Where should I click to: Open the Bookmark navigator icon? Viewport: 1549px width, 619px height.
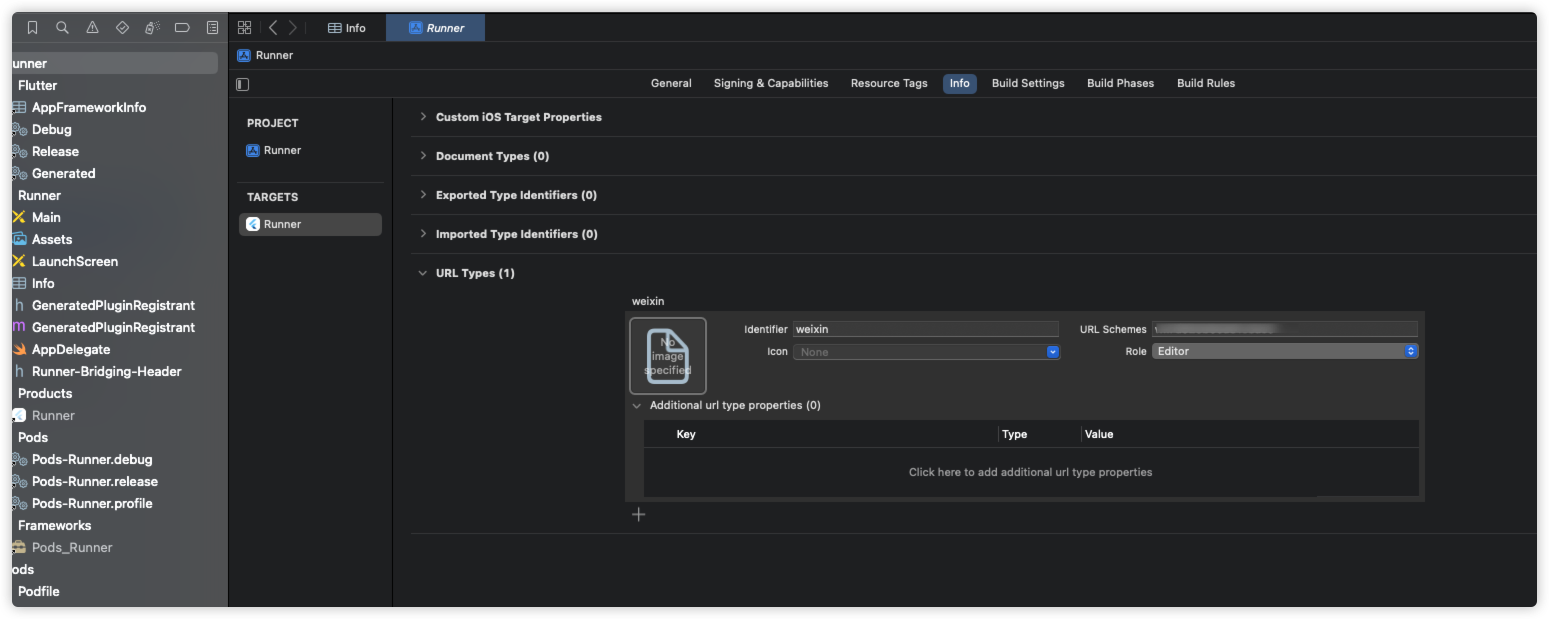point(33,28)
